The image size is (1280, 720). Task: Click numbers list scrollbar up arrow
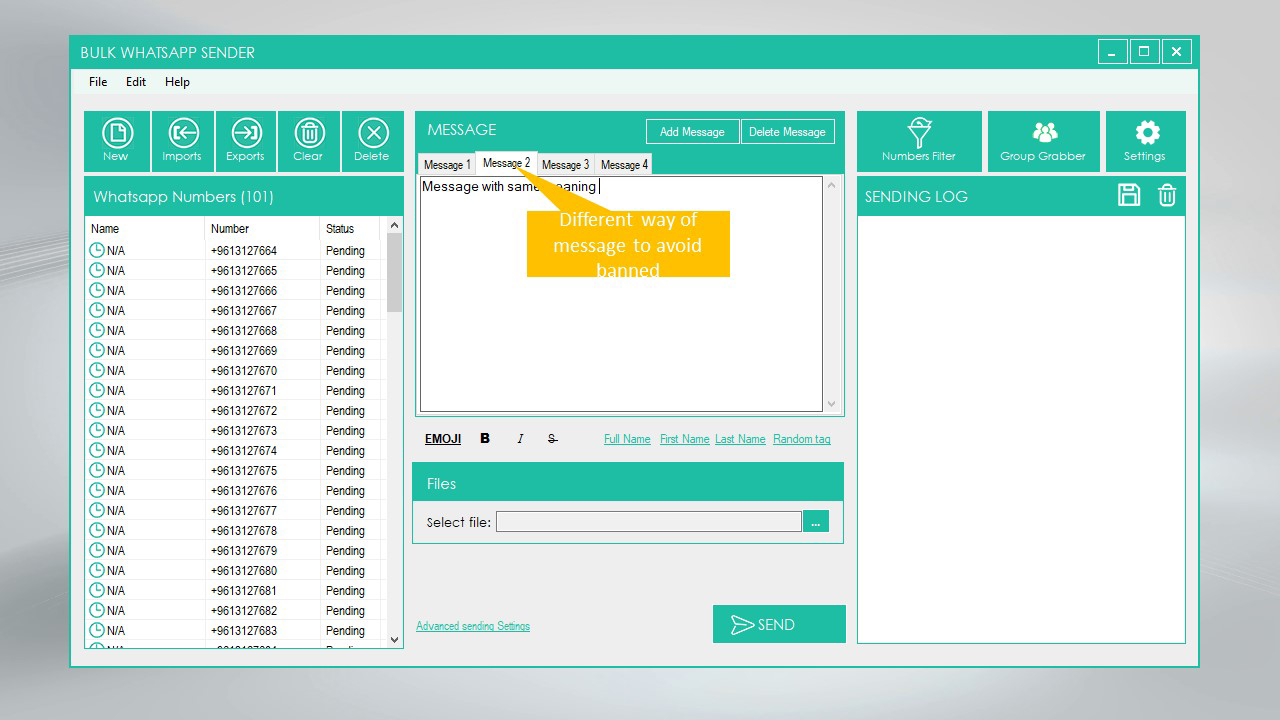point(394,226)
